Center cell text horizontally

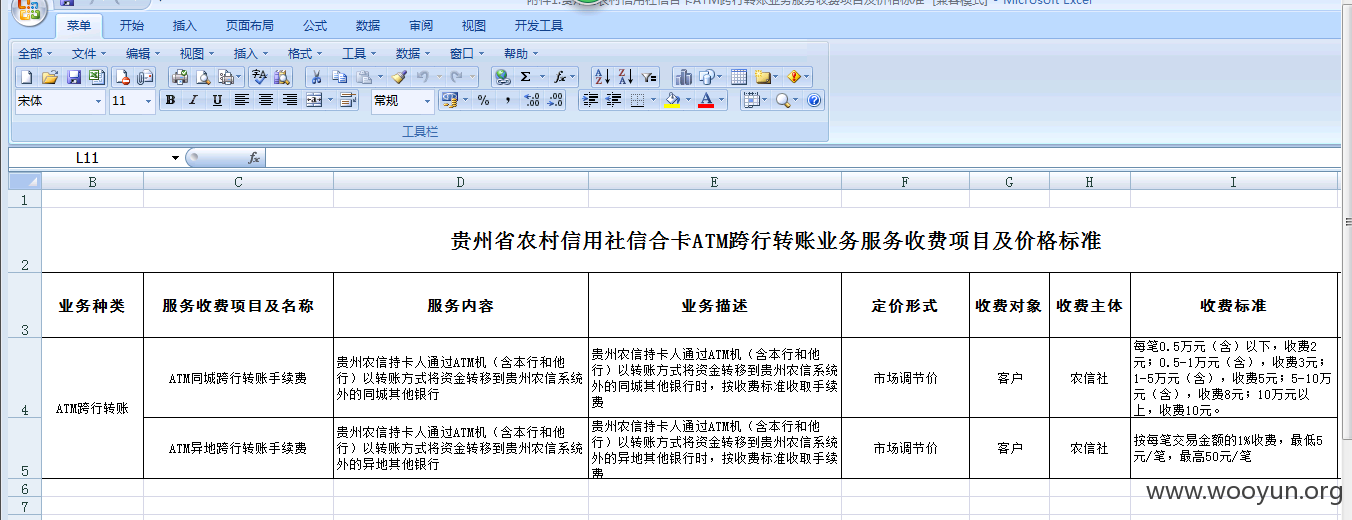pyautogui.click(x=265, y=100)
